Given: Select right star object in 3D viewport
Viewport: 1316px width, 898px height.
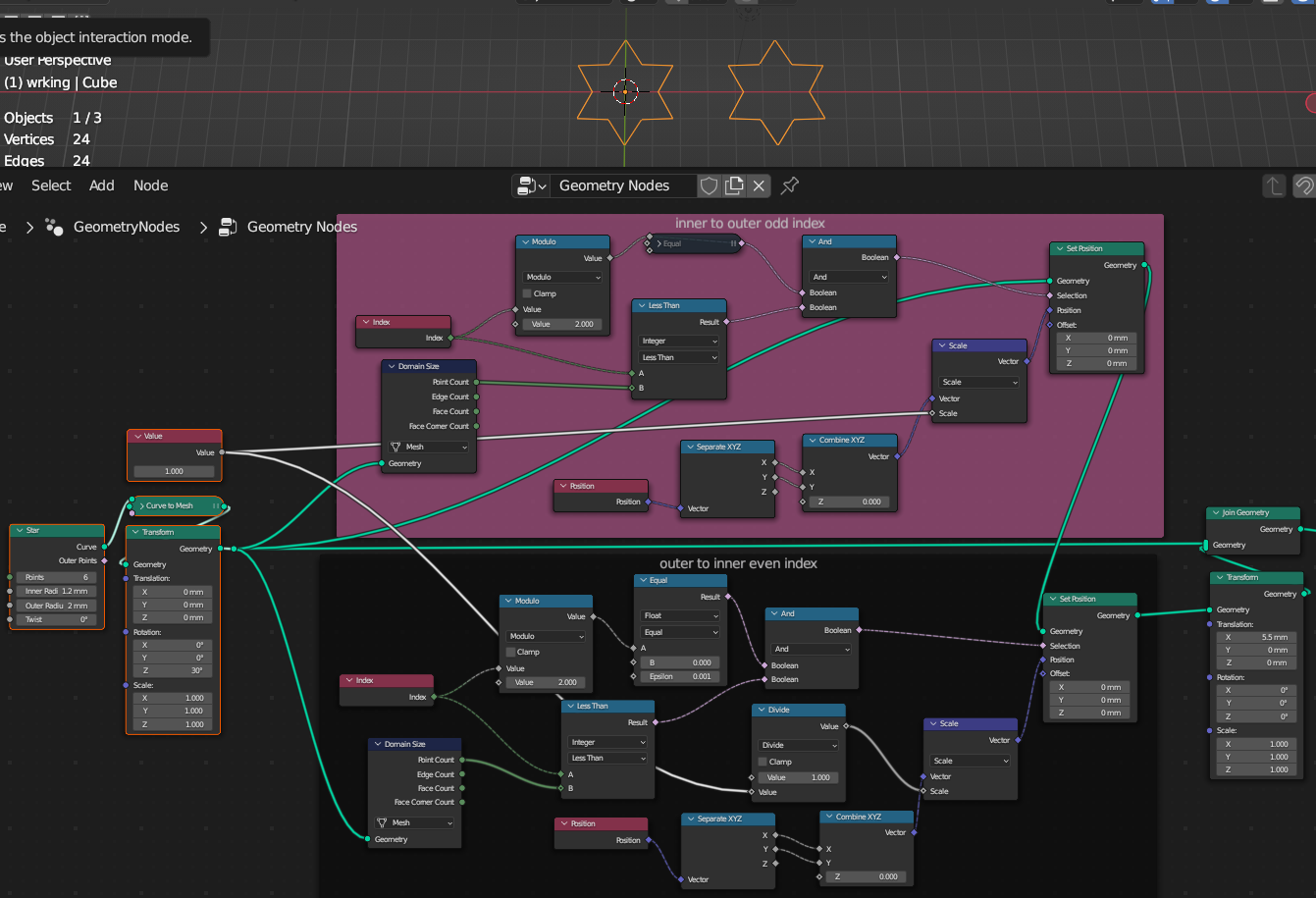Looking at the screenshot, I should point(774,91).
